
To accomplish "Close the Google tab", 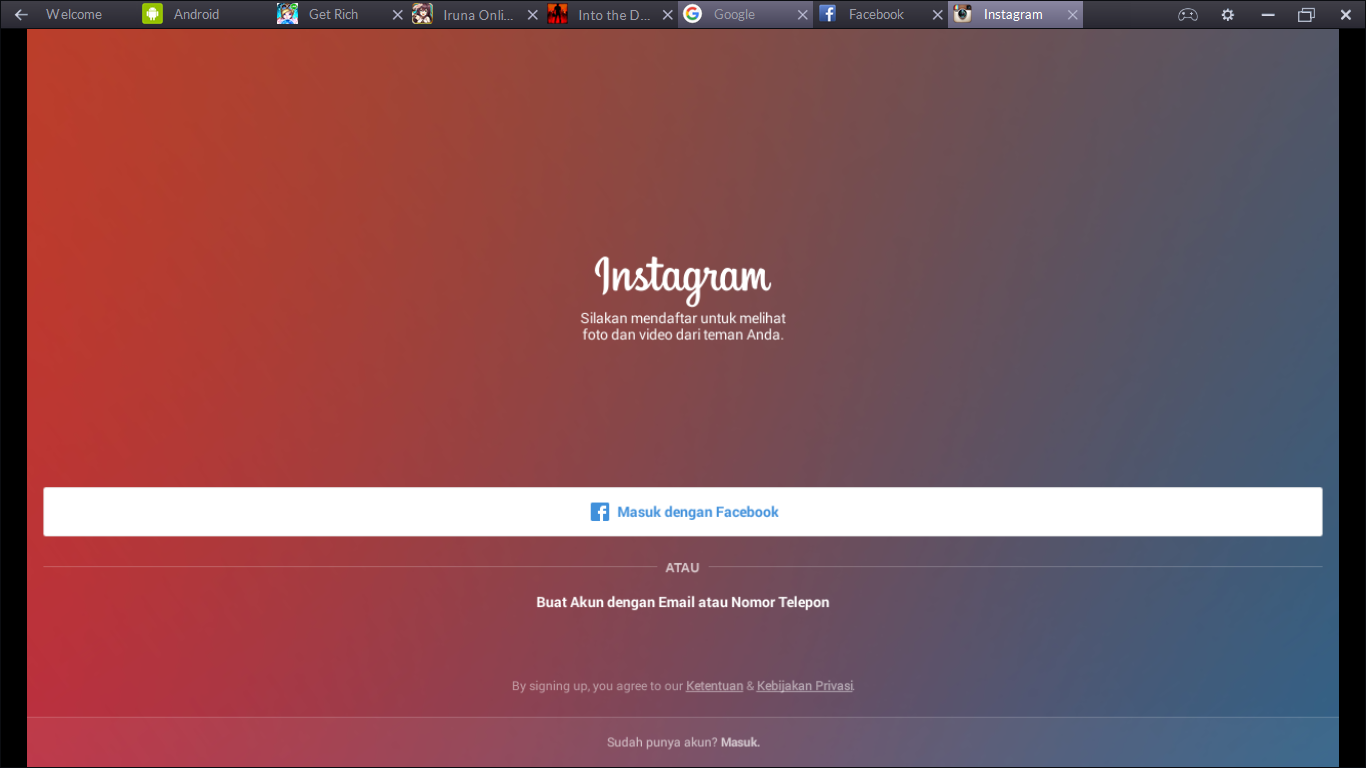I will 802,15.
